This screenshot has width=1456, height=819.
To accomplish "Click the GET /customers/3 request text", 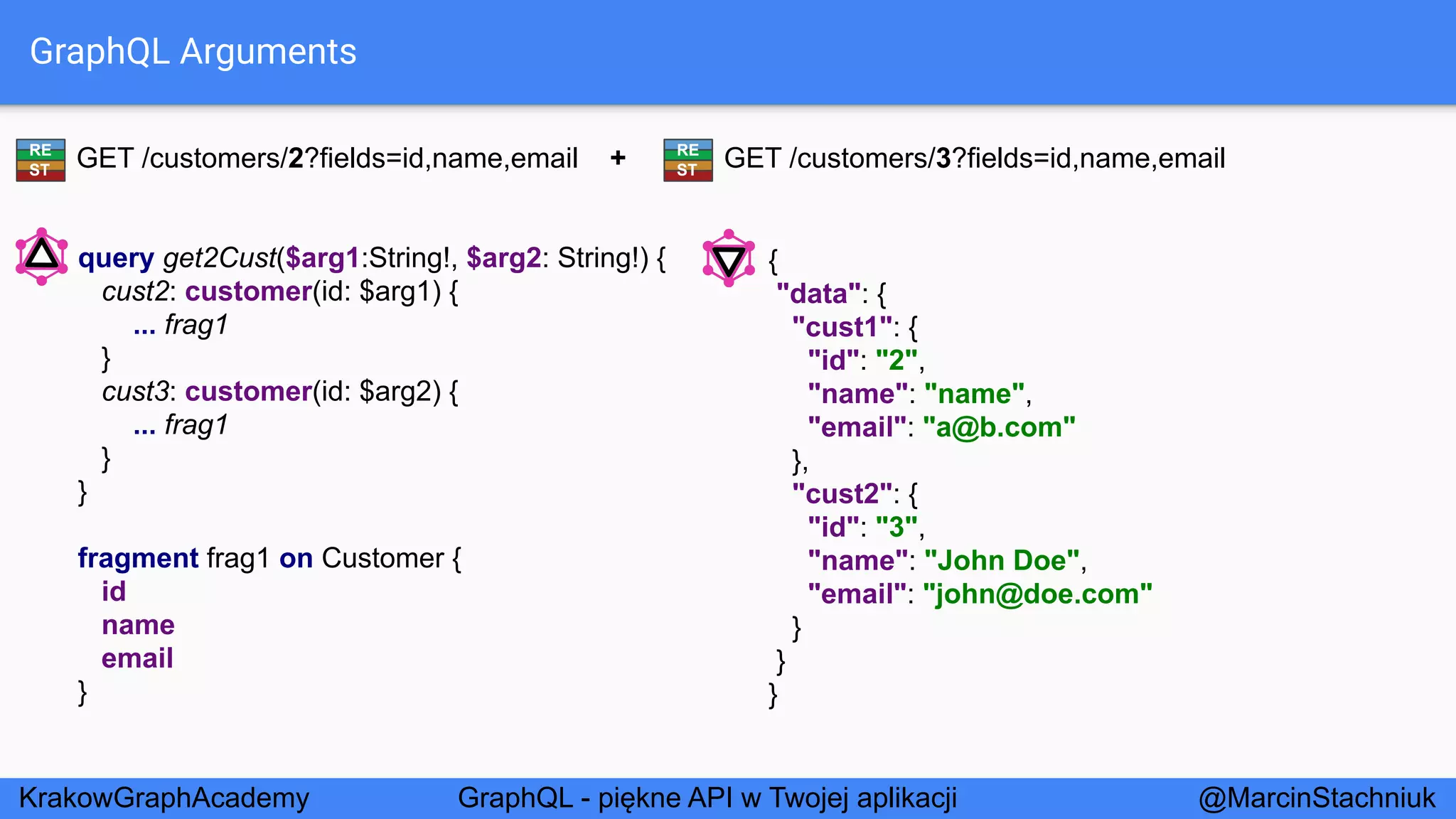I will pyautogui.click(x=974, y=158).
